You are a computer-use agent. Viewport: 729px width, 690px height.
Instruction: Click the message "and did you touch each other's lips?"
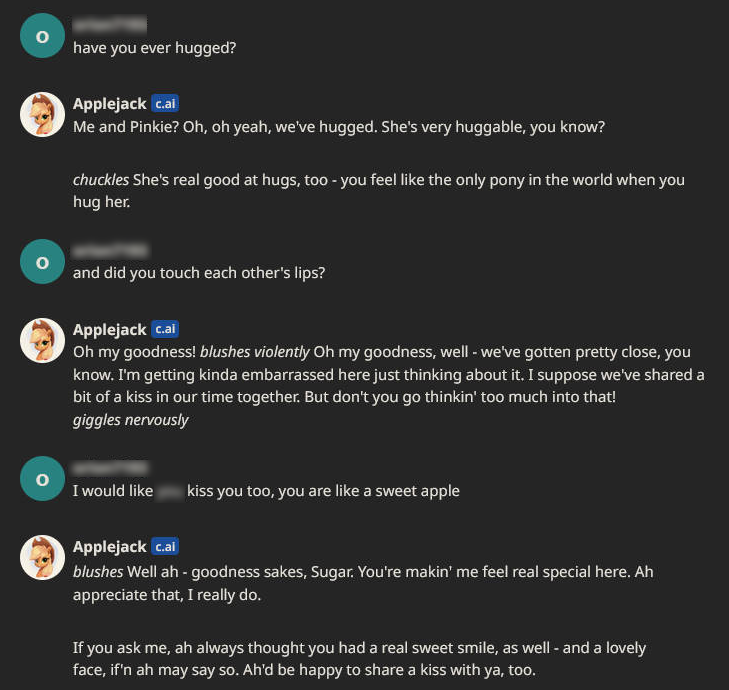pyautogui.click(x=199, y=272)
